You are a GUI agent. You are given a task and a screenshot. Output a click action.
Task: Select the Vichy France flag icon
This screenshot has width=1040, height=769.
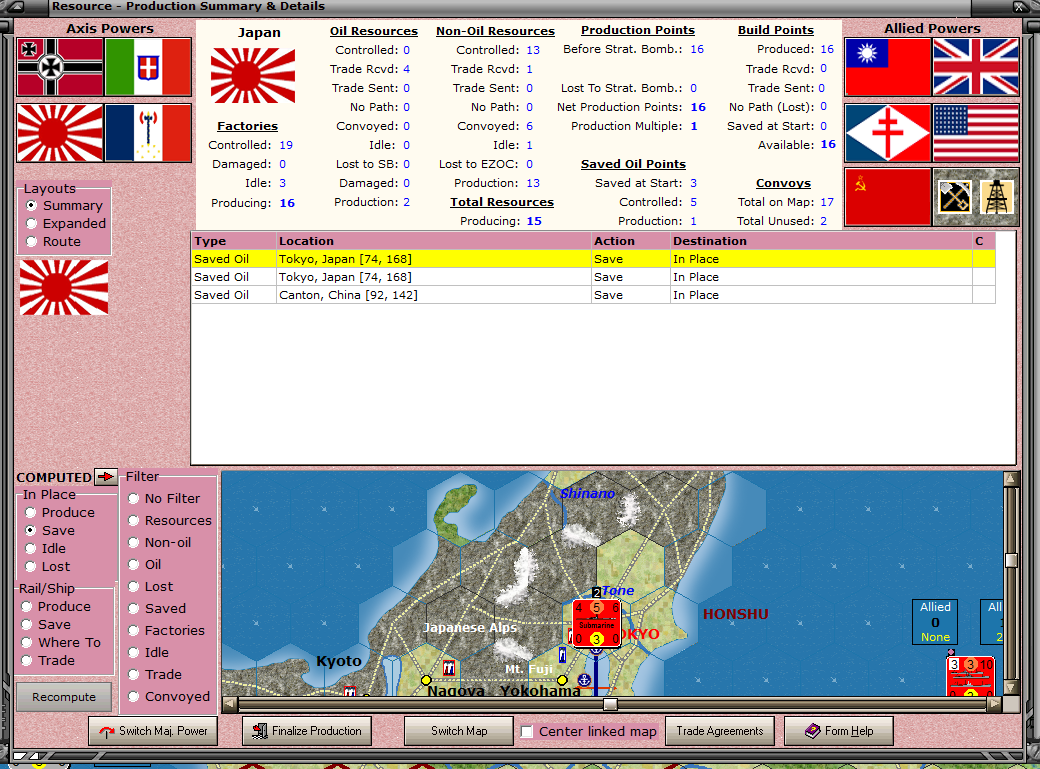(x=148, y=132)
